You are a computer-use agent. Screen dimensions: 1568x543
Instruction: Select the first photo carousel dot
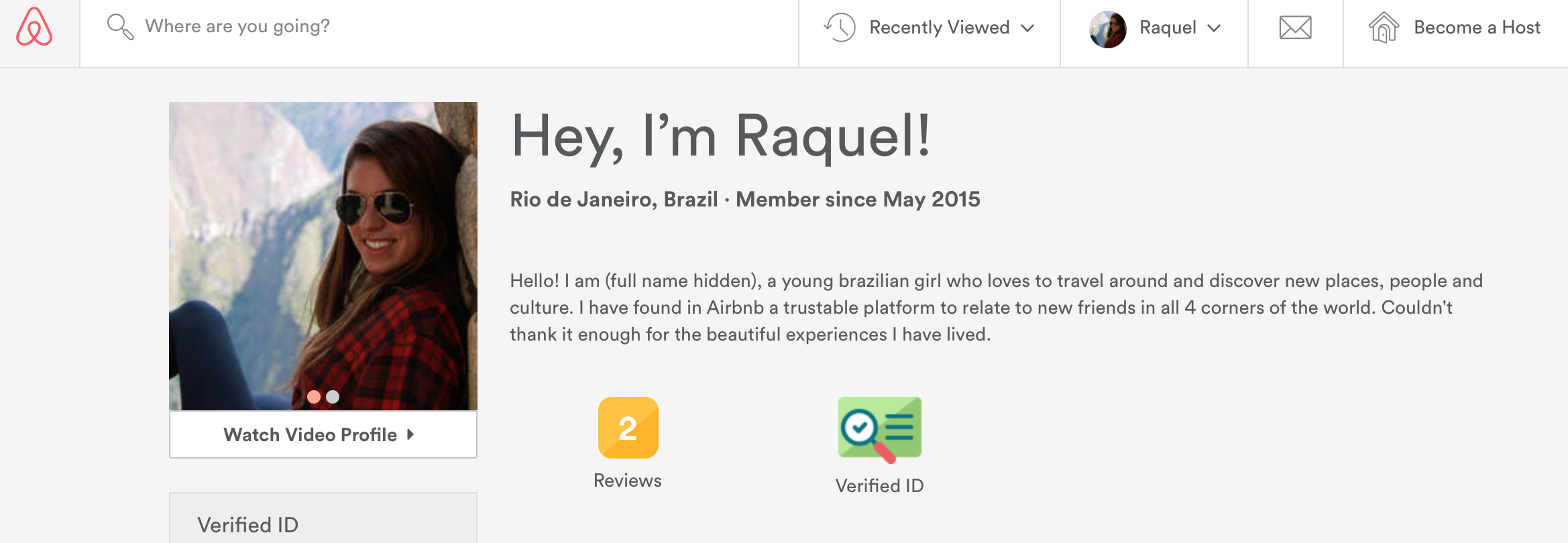(314, 397)
